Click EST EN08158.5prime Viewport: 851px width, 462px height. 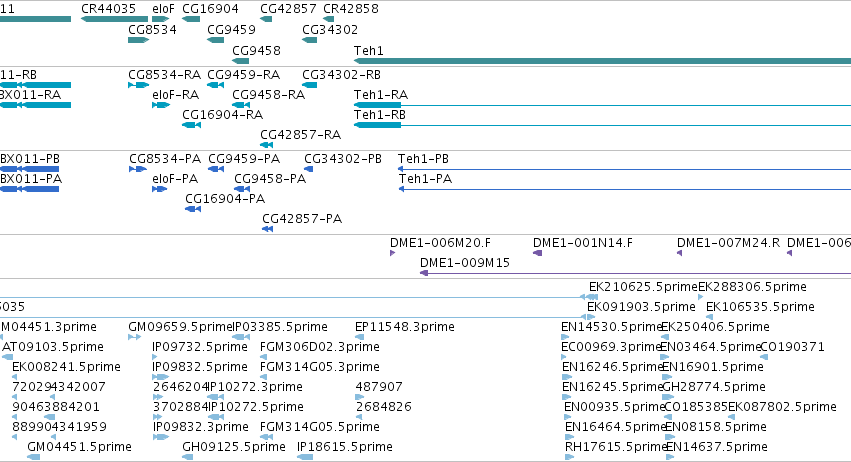[716, 427]
